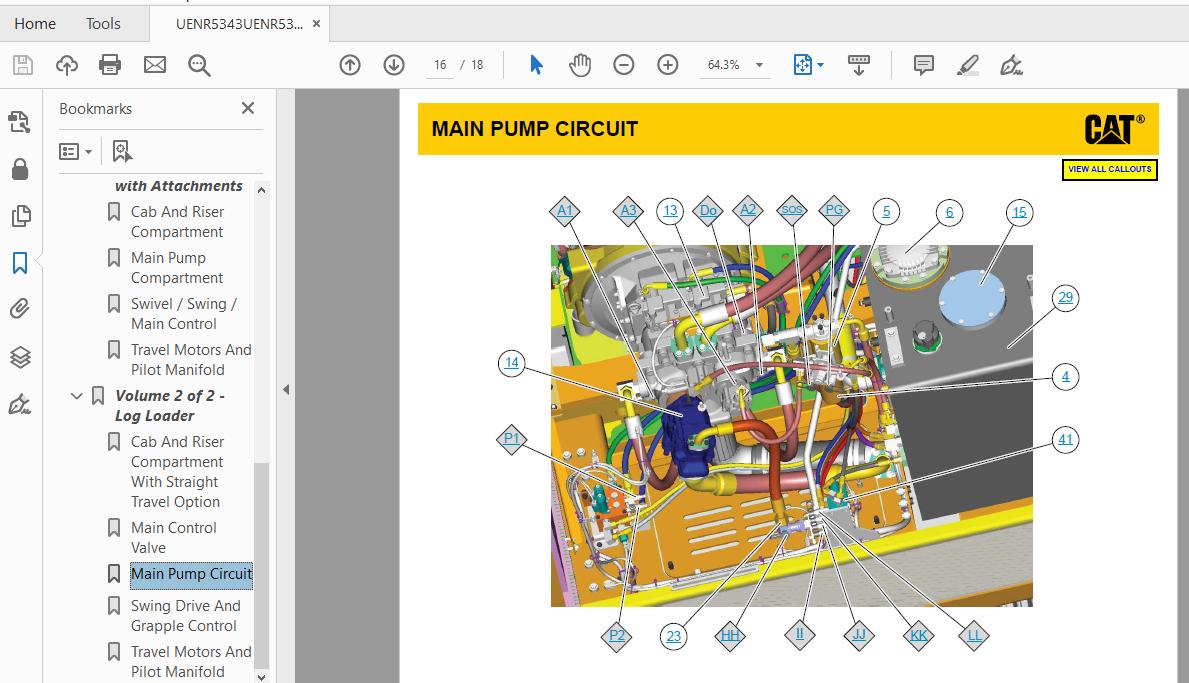
Task: Add new bookmark icon in Bookmarks panel
Action: tap(121, 151)
